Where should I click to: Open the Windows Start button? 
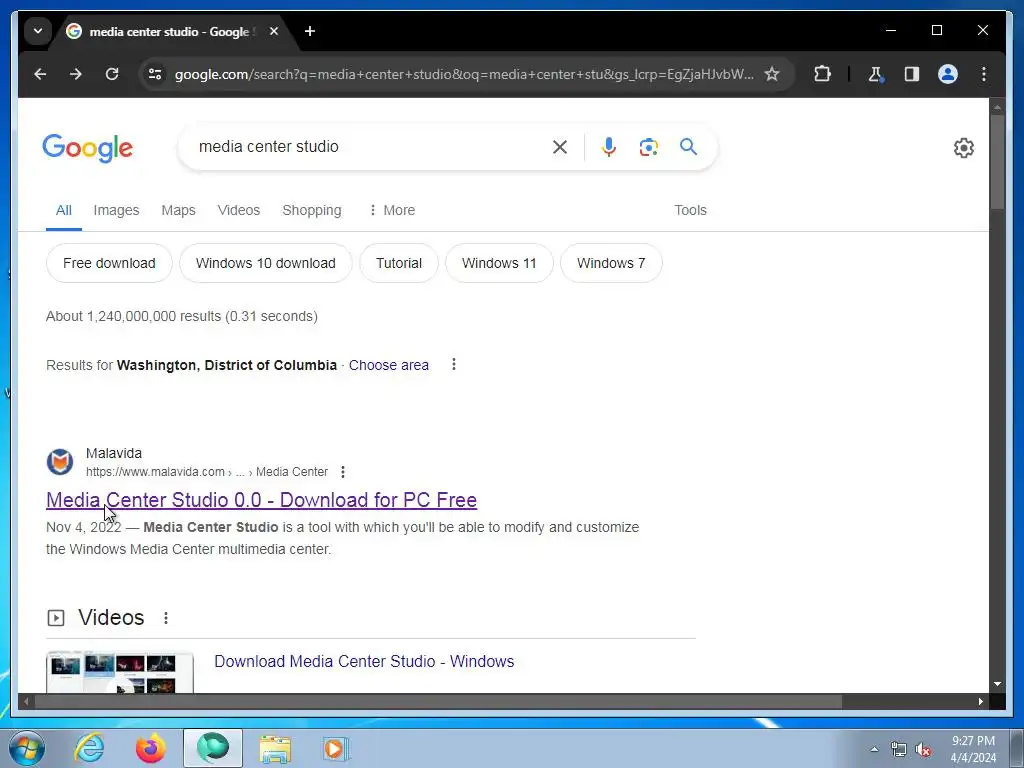point(27,748)
